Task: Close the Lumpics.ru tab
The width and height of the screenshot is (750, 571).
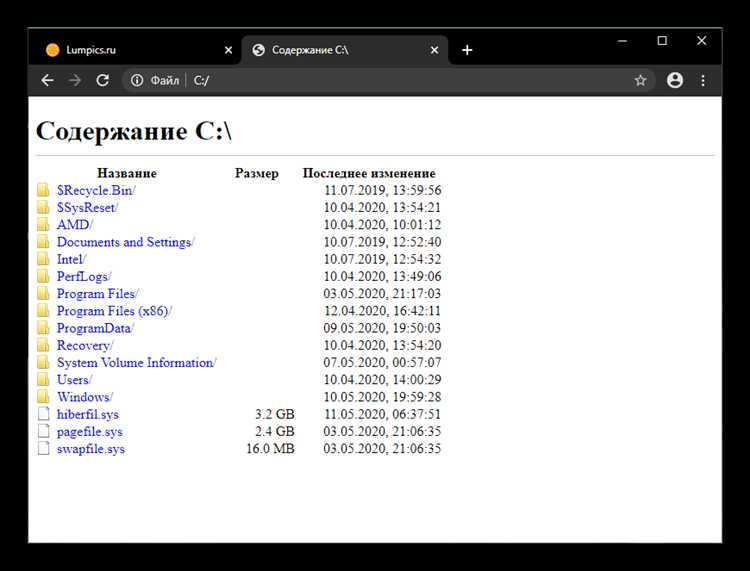Action: tap(228, 50)
